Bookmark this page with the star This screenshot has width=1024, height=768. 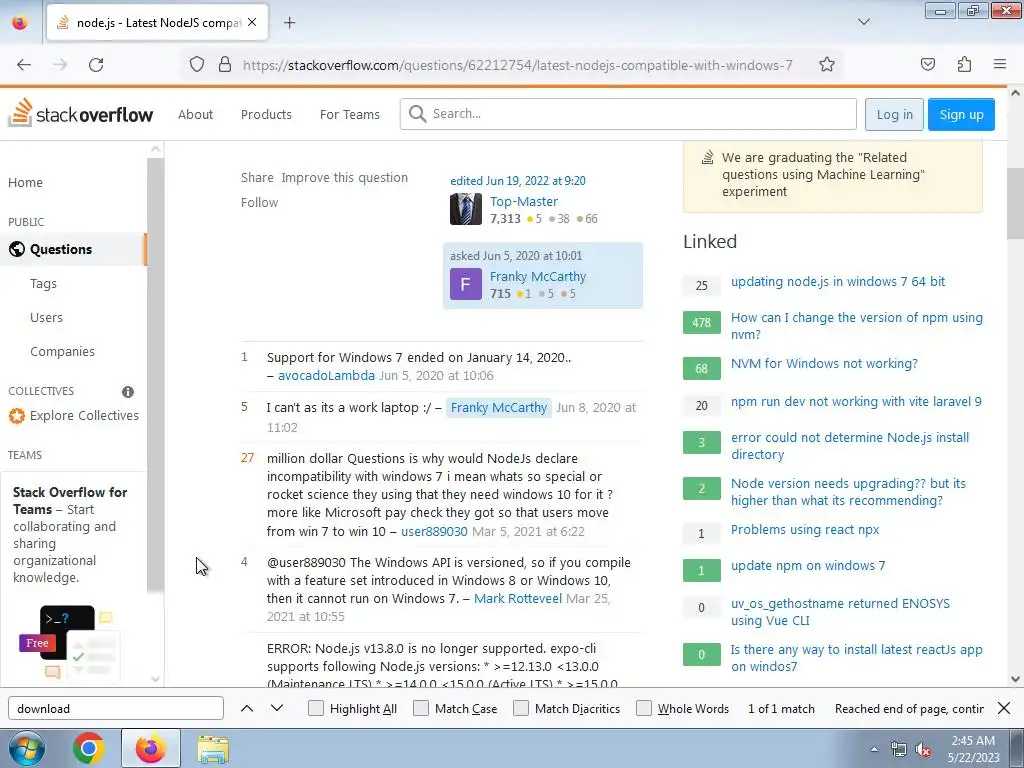click(827, 65)
